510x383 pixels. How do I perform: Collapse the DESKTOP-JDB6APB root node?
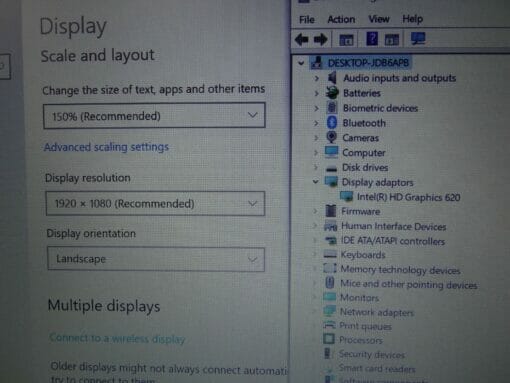pos(301,63)
